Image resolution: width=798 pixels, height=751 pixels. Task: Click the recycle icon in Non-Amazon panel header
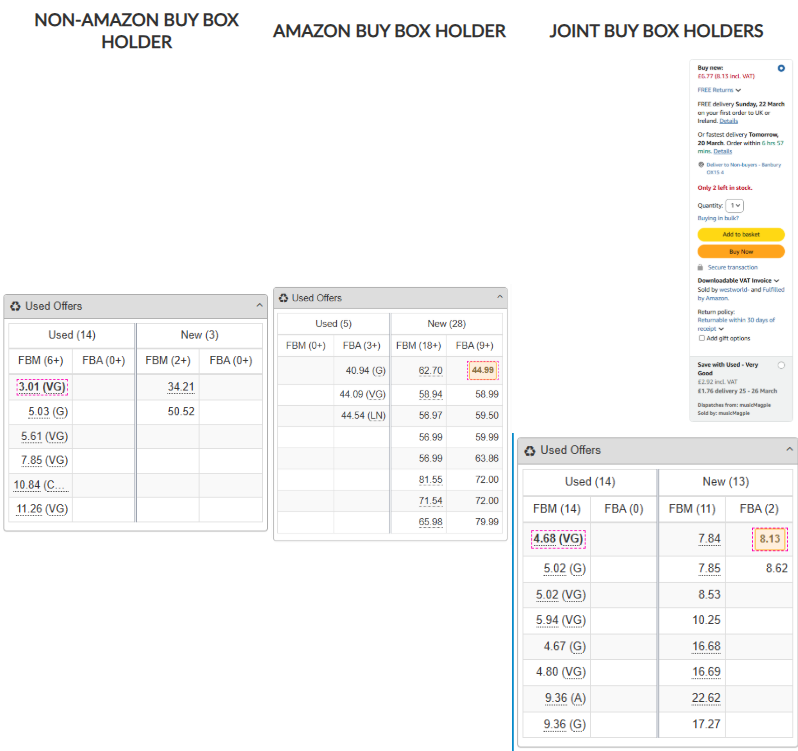[x=15, y=306]
